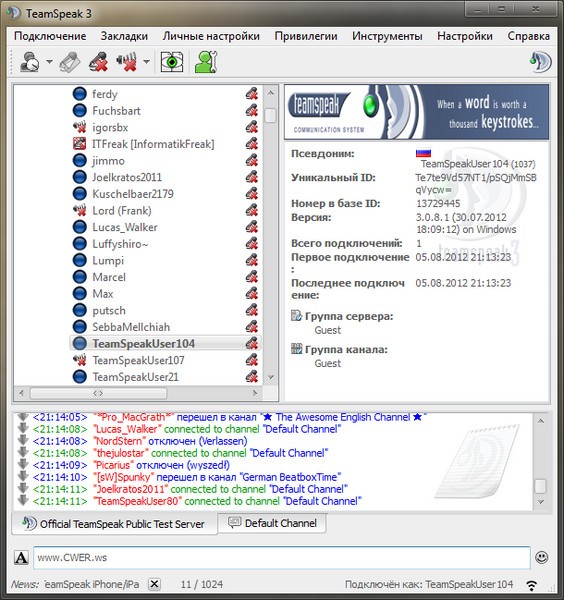
Task: Select user Joelkratos2011
Action: [x=127, y=178]
